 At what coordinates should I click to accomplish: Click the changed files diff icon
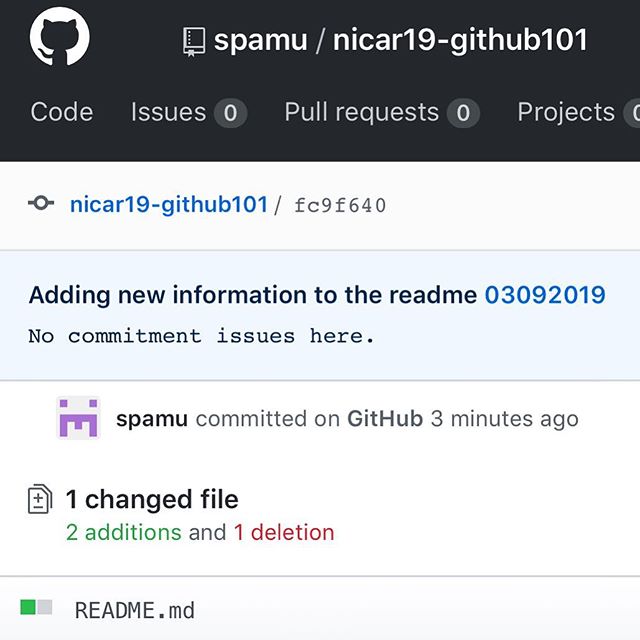point(40,498)
